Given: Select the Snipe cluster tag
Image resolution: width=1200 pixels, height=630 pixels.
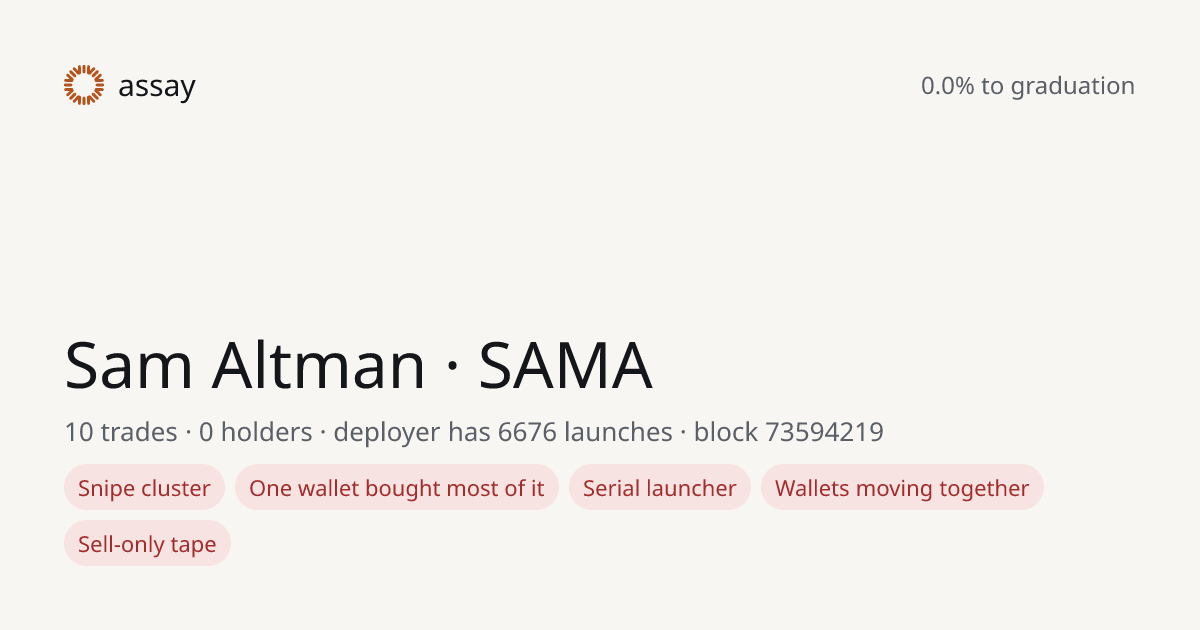Looking at the screenshot, I should click(x=145, y=488).
